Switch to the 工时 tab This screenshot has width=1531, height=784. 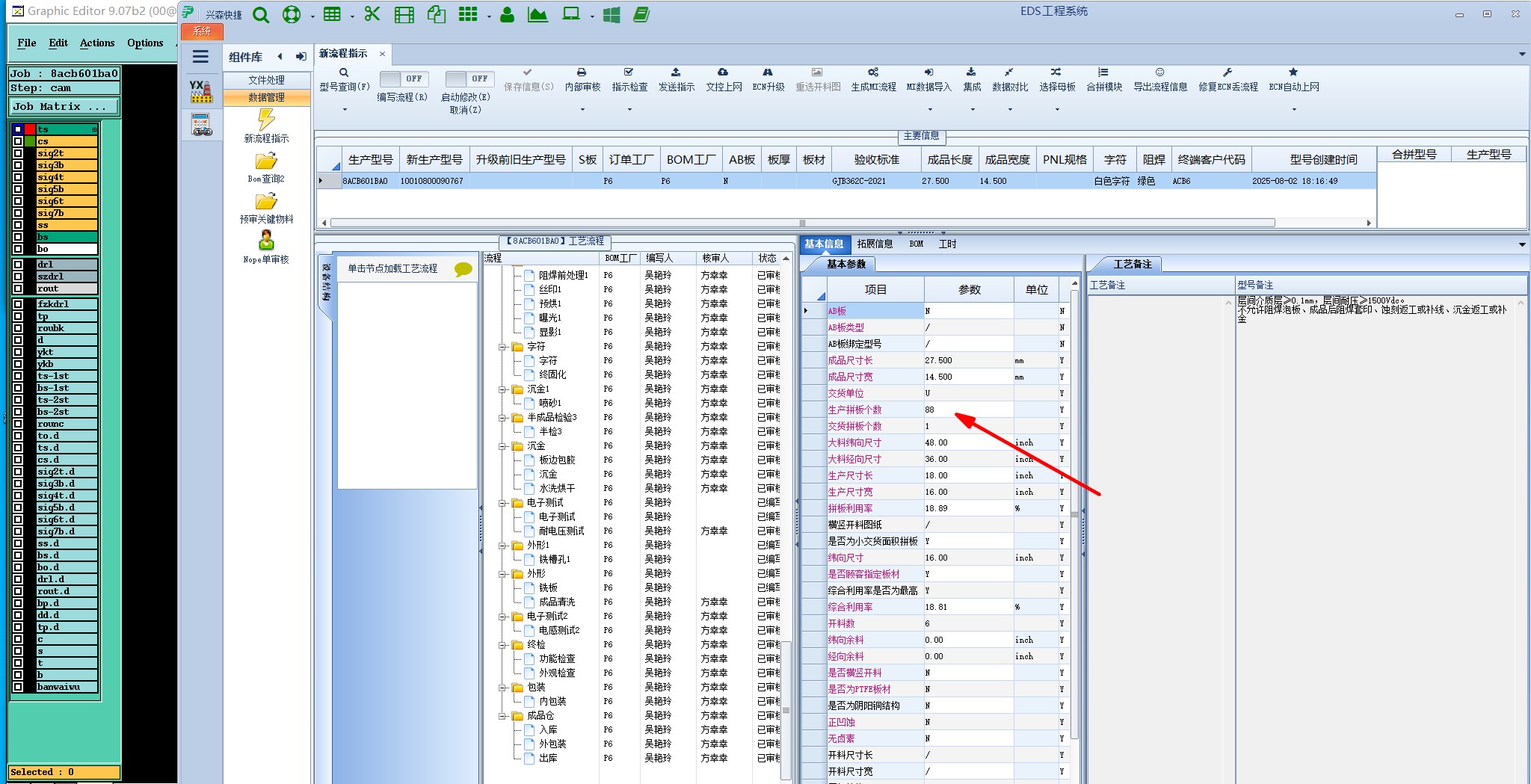tap(947, 244)
